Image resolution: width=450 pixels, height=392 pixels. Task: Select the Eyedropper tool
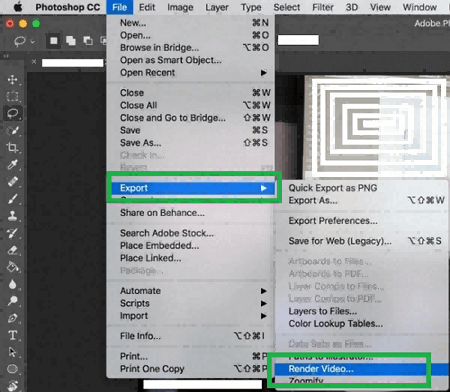[x=13, y=165]
